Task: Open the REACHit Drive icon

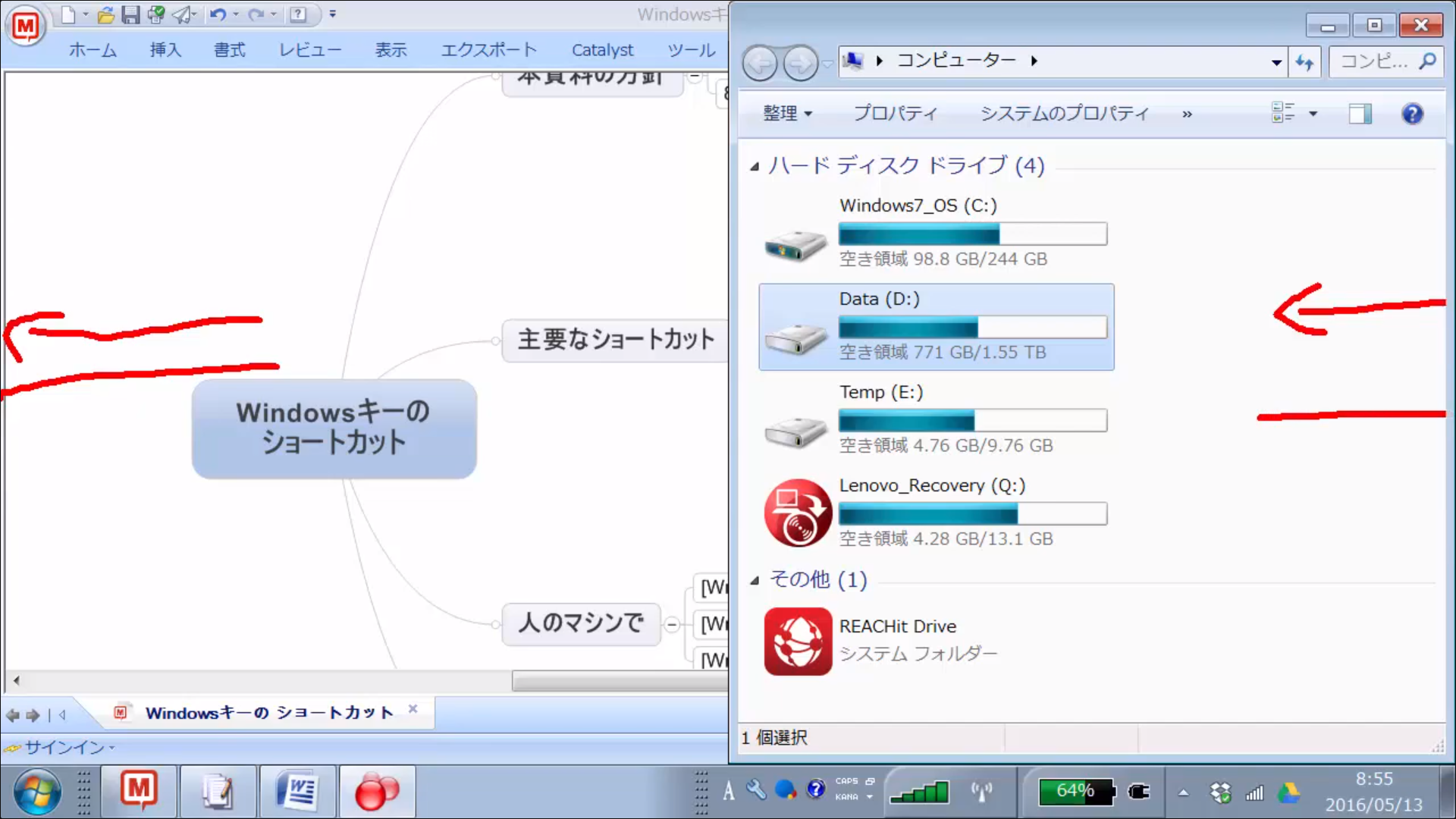Action: (x=797, y=641)
